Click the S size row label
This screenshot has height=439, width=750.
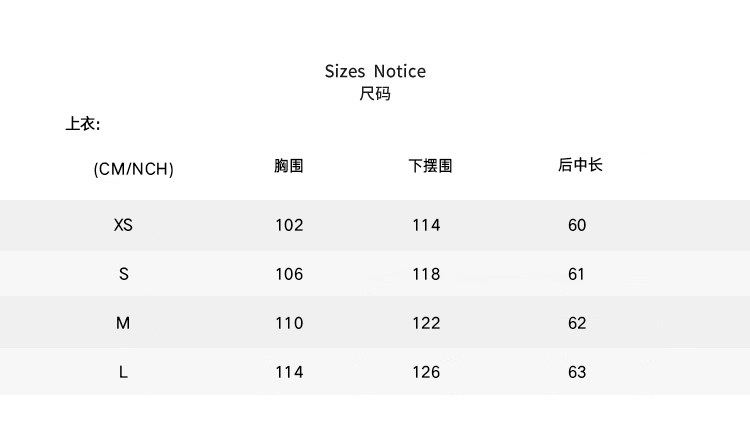coord(124,274)
